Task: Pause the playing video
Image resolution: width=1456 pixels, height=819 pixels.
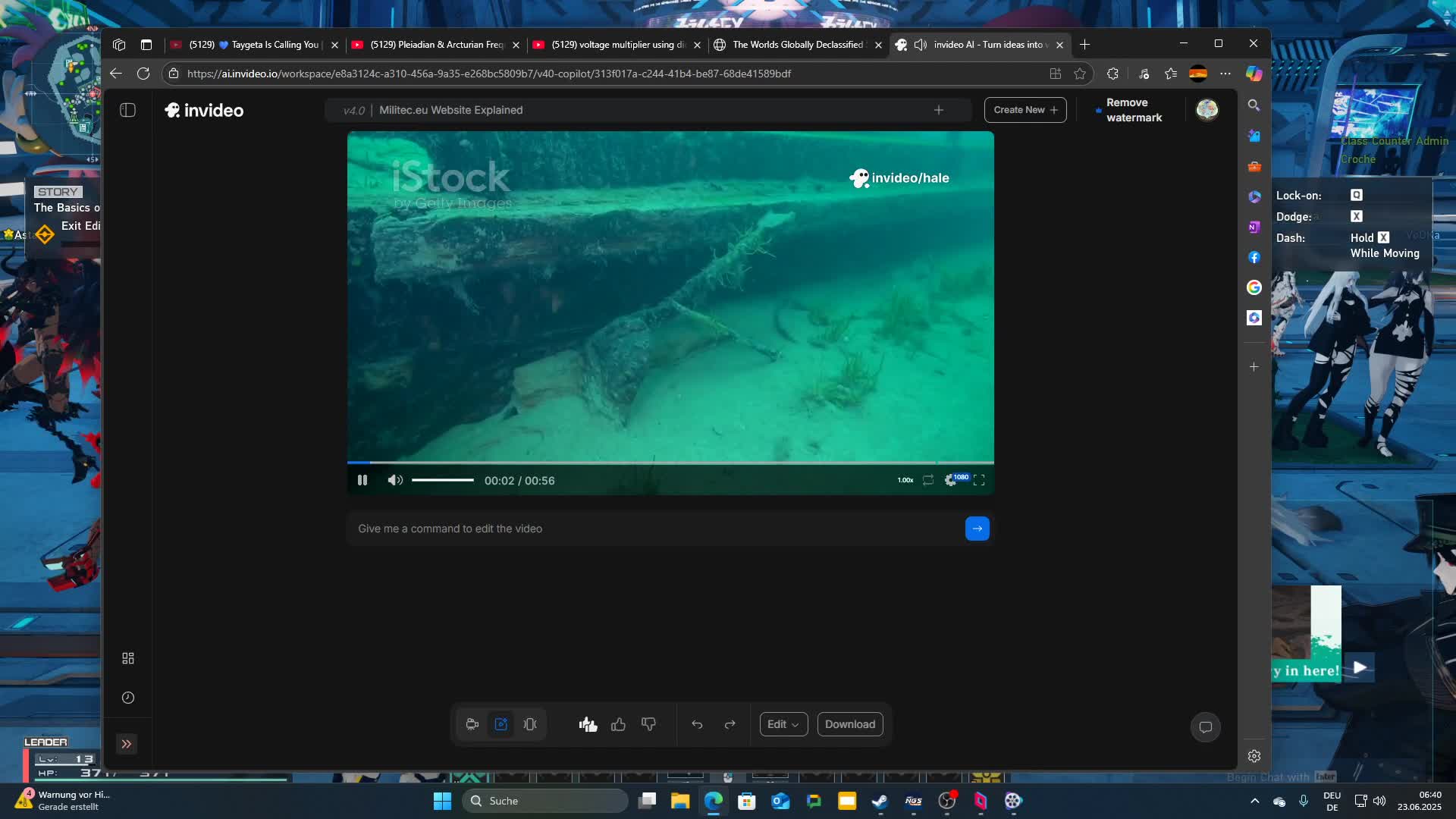Action: (x=362, y=480)
